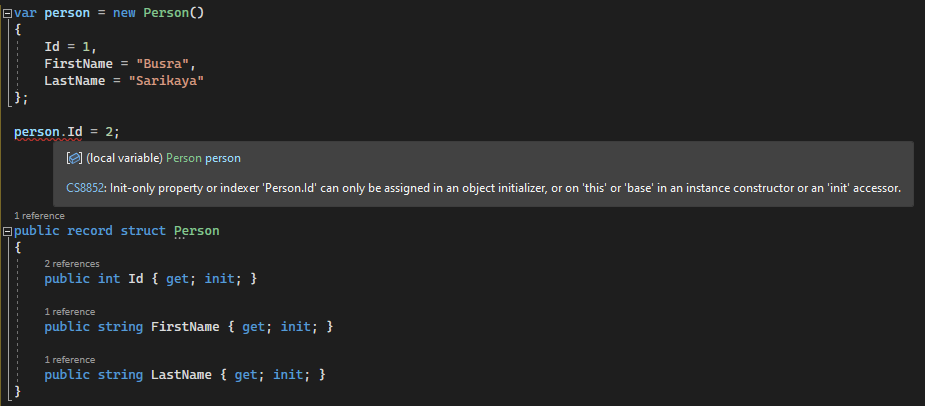Place cursor on "Busra" string literal
Screen dimensions: 925x406
click(x=162, y=63)
